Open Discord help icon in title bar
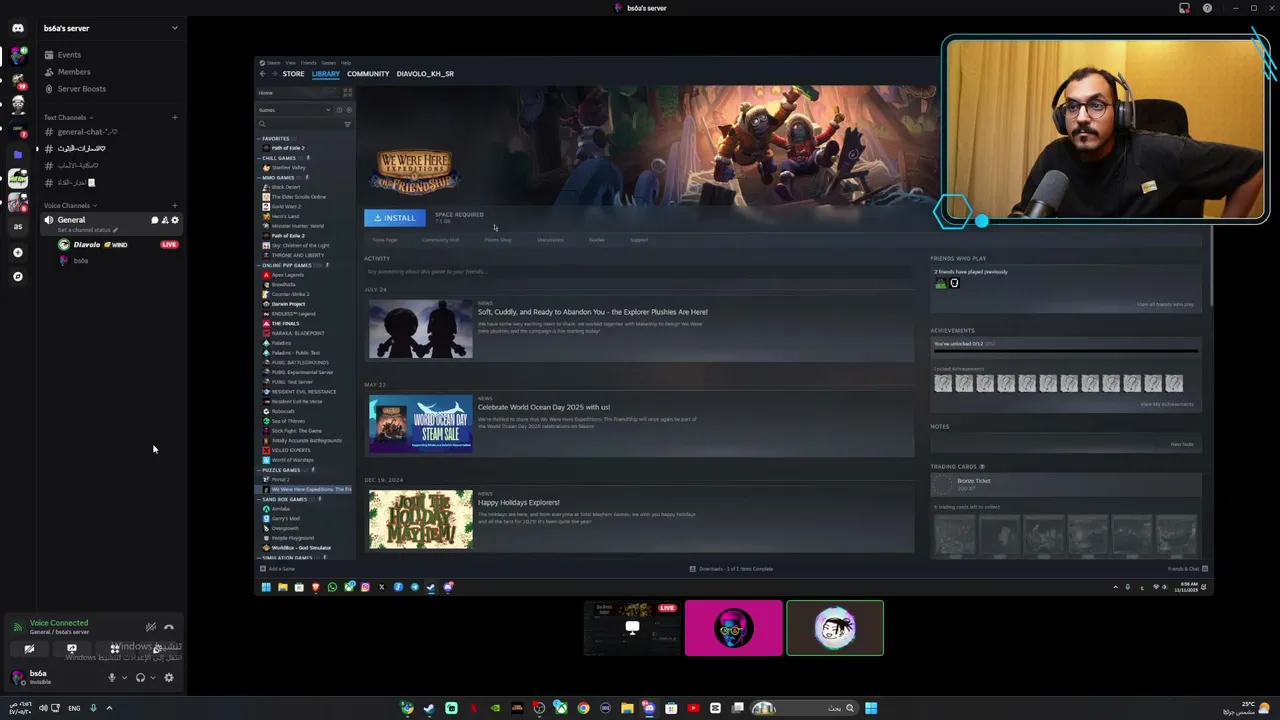The width and height of the screenshot is (1280, 720). pos(1207,8)
